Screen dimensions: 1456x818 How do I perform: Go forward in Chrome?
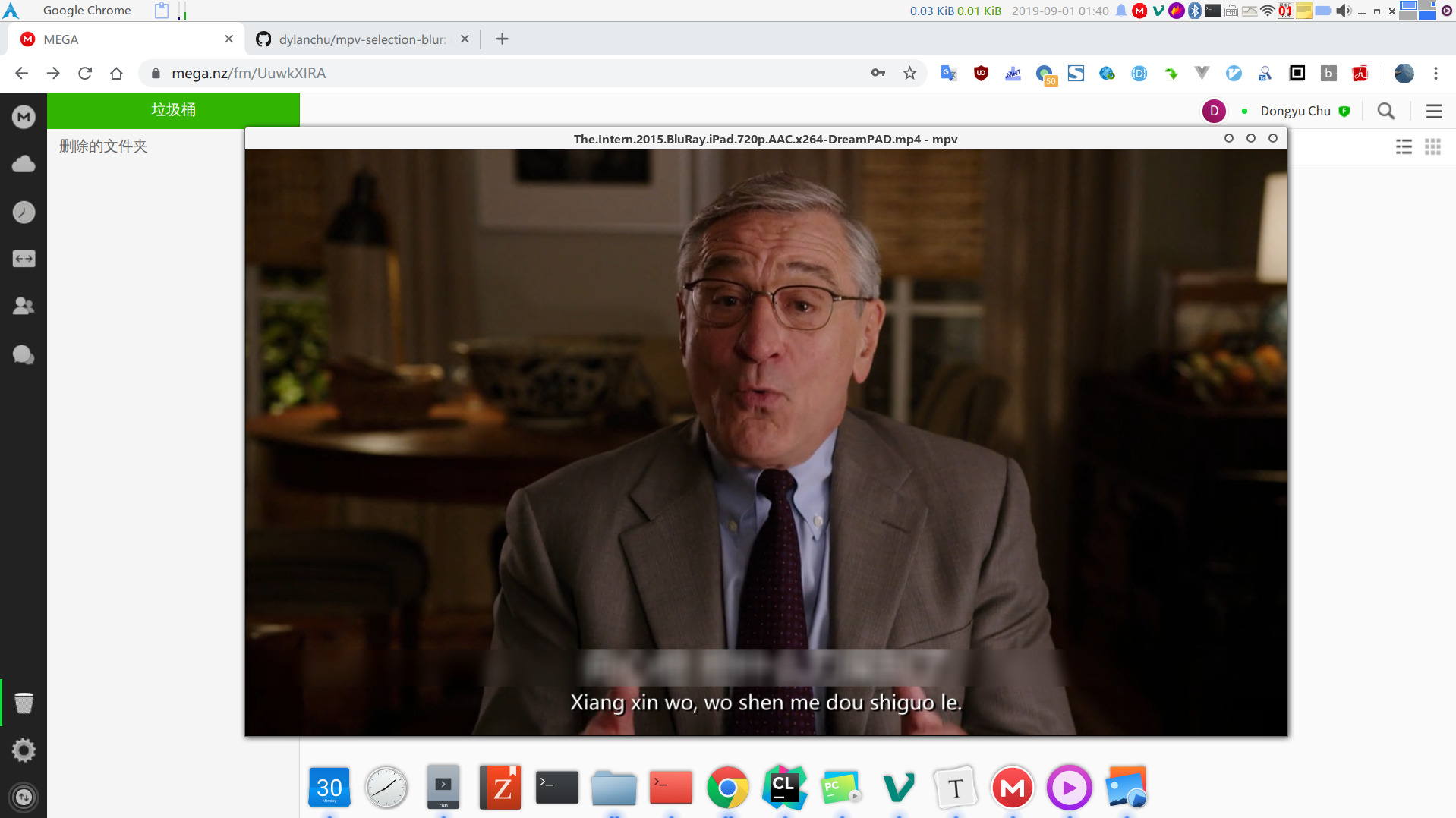pyautogui.click(x=53, y=73)
